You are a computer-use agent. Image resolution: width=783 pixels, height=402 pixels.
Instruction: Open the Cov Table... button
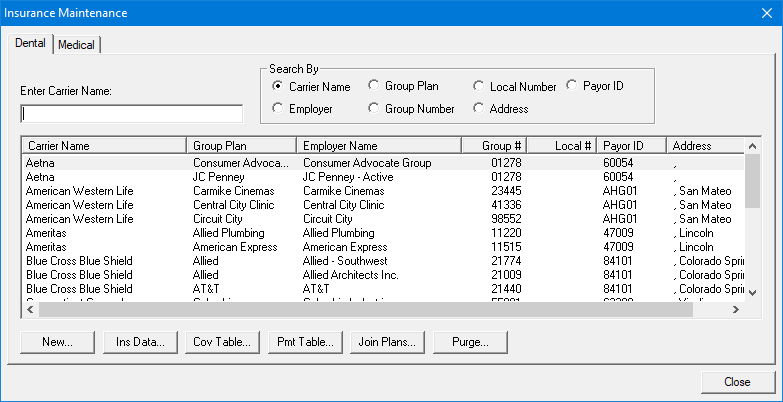(x=223, y=342)
